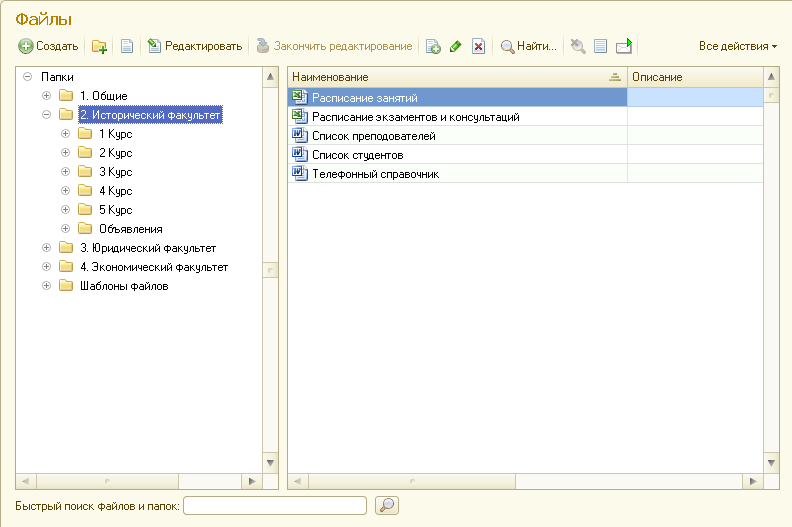The width and height of the screenshot is (792, 527).
Task: Expand the 5 Курс folder
Action: click(x=65, y=210)
